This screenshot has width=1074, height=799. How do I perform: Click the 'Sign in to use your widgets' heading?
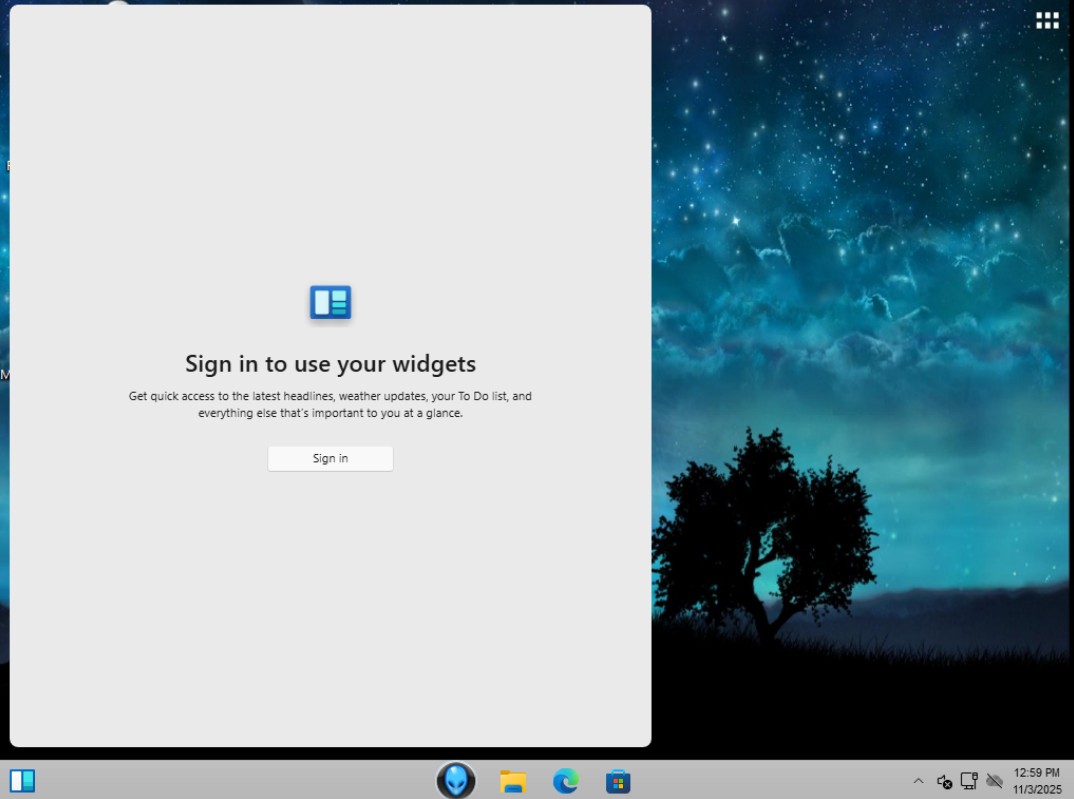pos(330,364)
